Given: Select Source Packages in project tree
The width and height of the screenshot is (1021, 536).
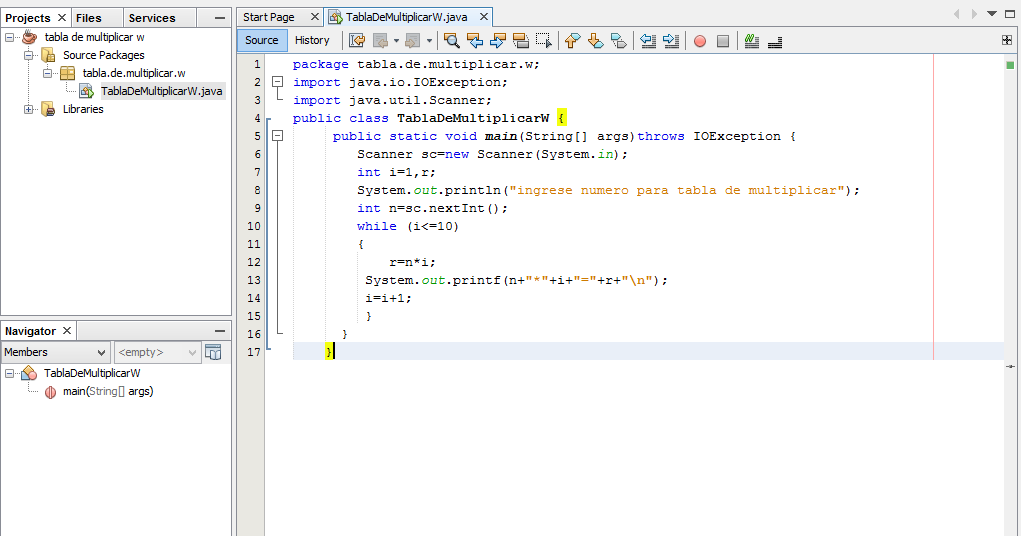Looking at the screenshot, I should pos(104,55).
